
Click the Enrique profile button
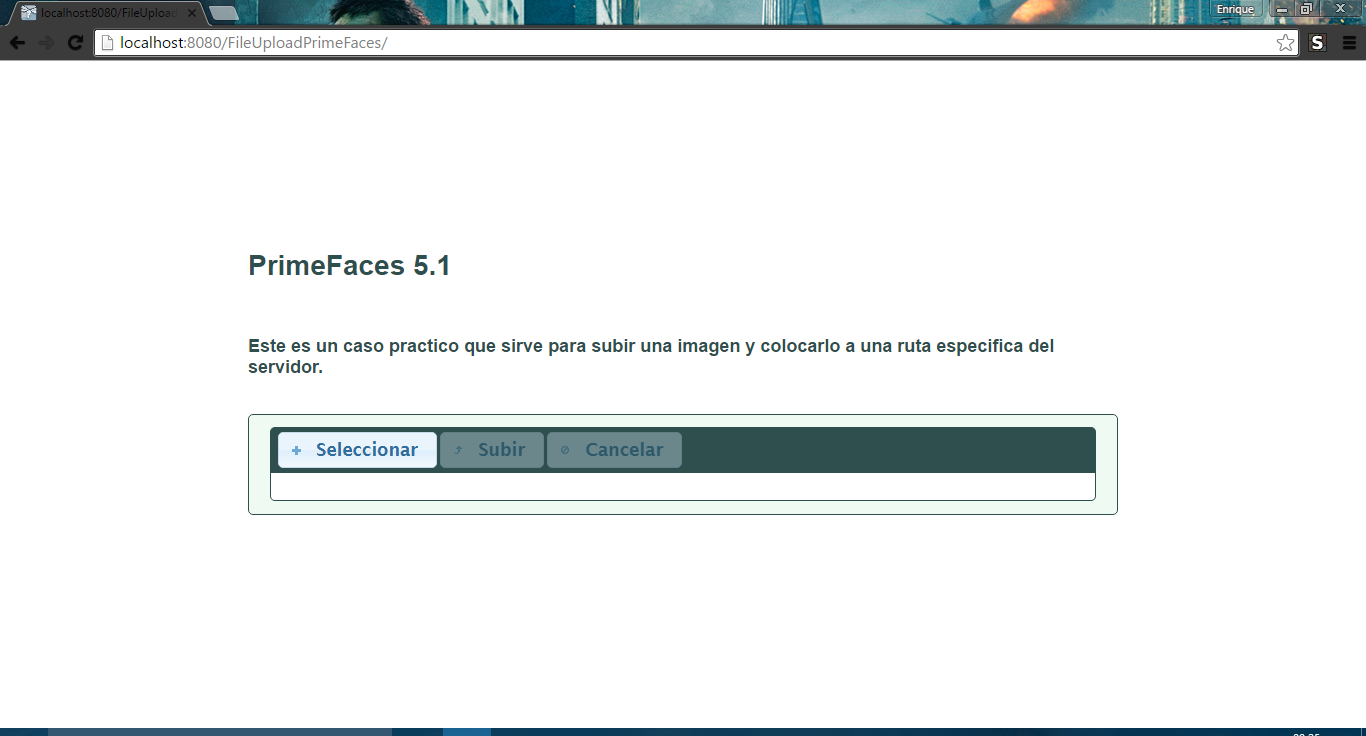pyautogui.click(x=1235, y=9)
